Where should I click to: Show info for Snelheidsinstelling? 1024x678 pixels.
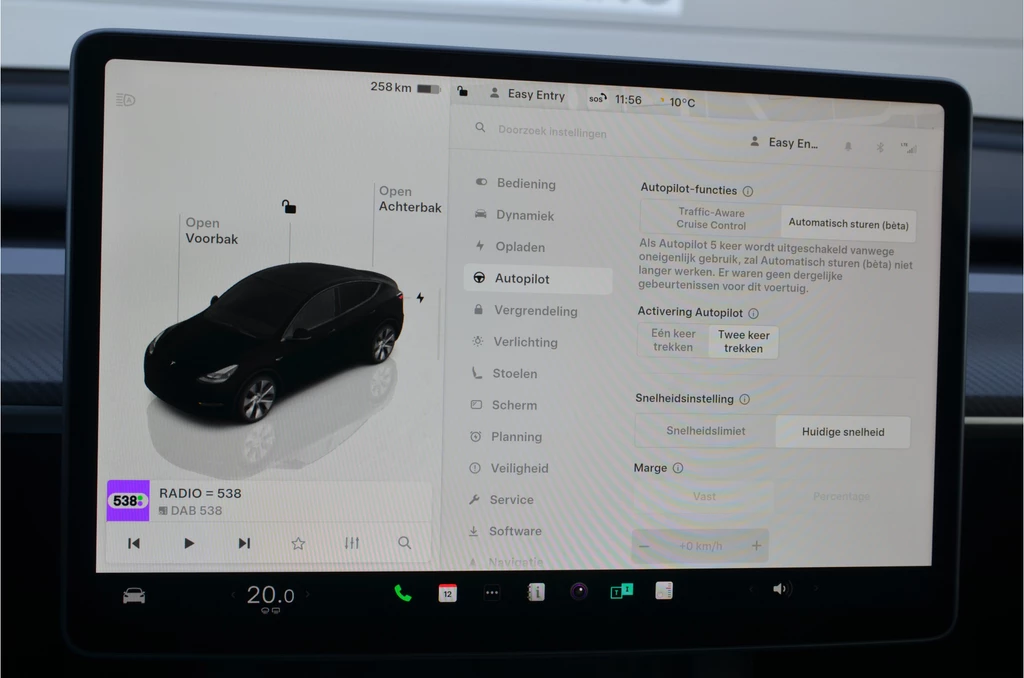point(744,399)
